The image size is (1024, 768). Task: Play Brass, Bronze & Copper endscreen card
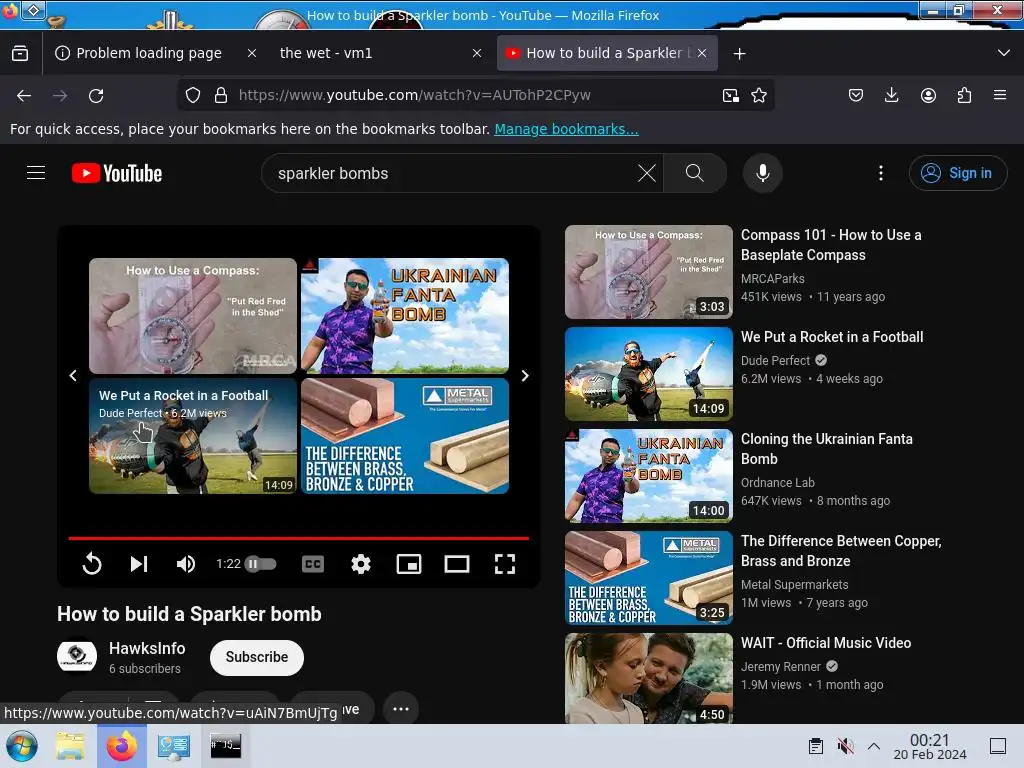(405, 436)
